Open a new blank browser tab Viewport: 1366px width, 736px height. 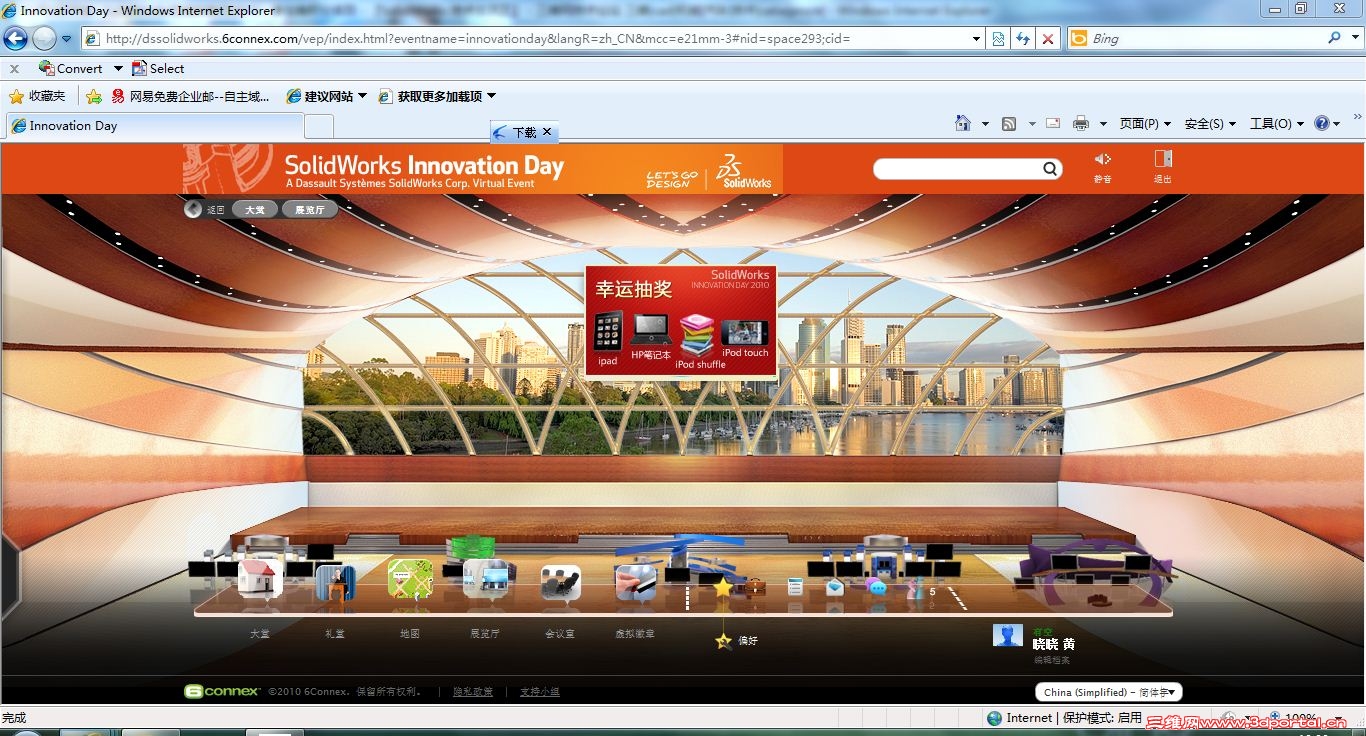click(x=319, y=126)
